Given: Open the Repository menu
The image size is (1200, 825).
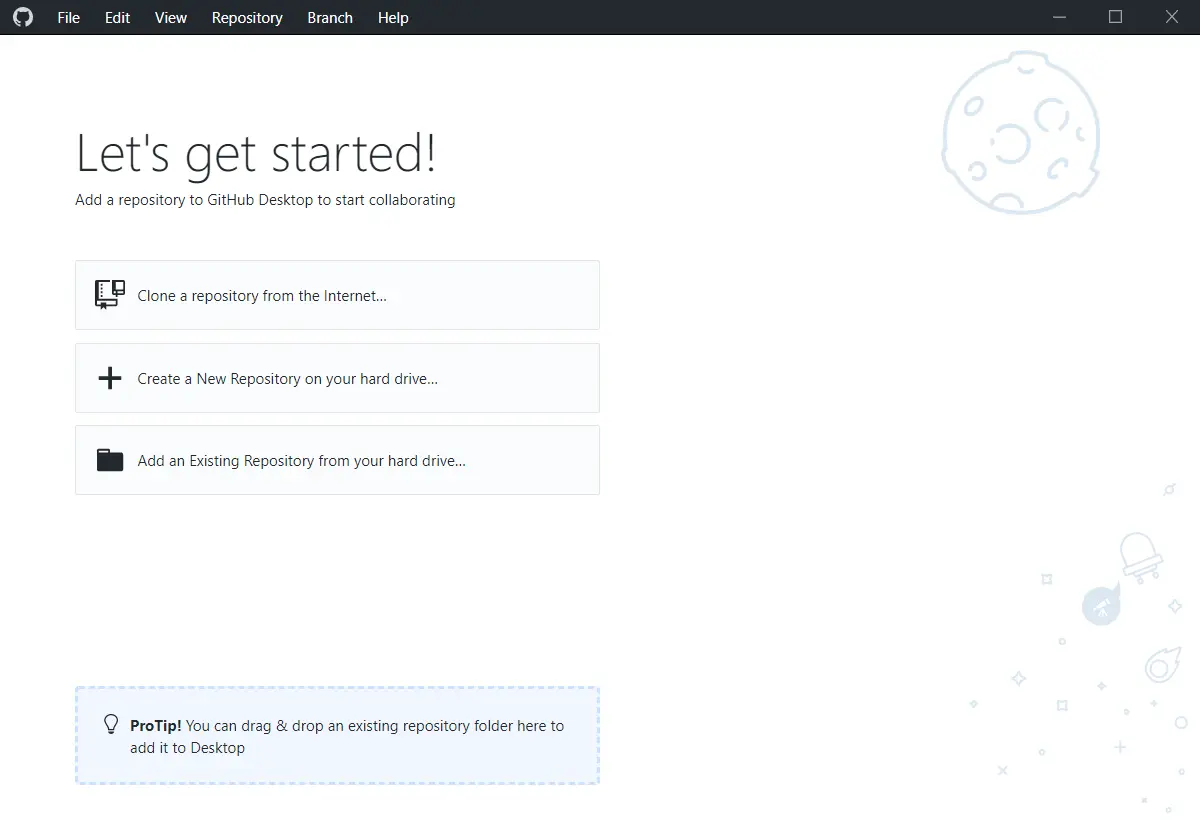Looking at the screenshot, I should tap(247, 17).
